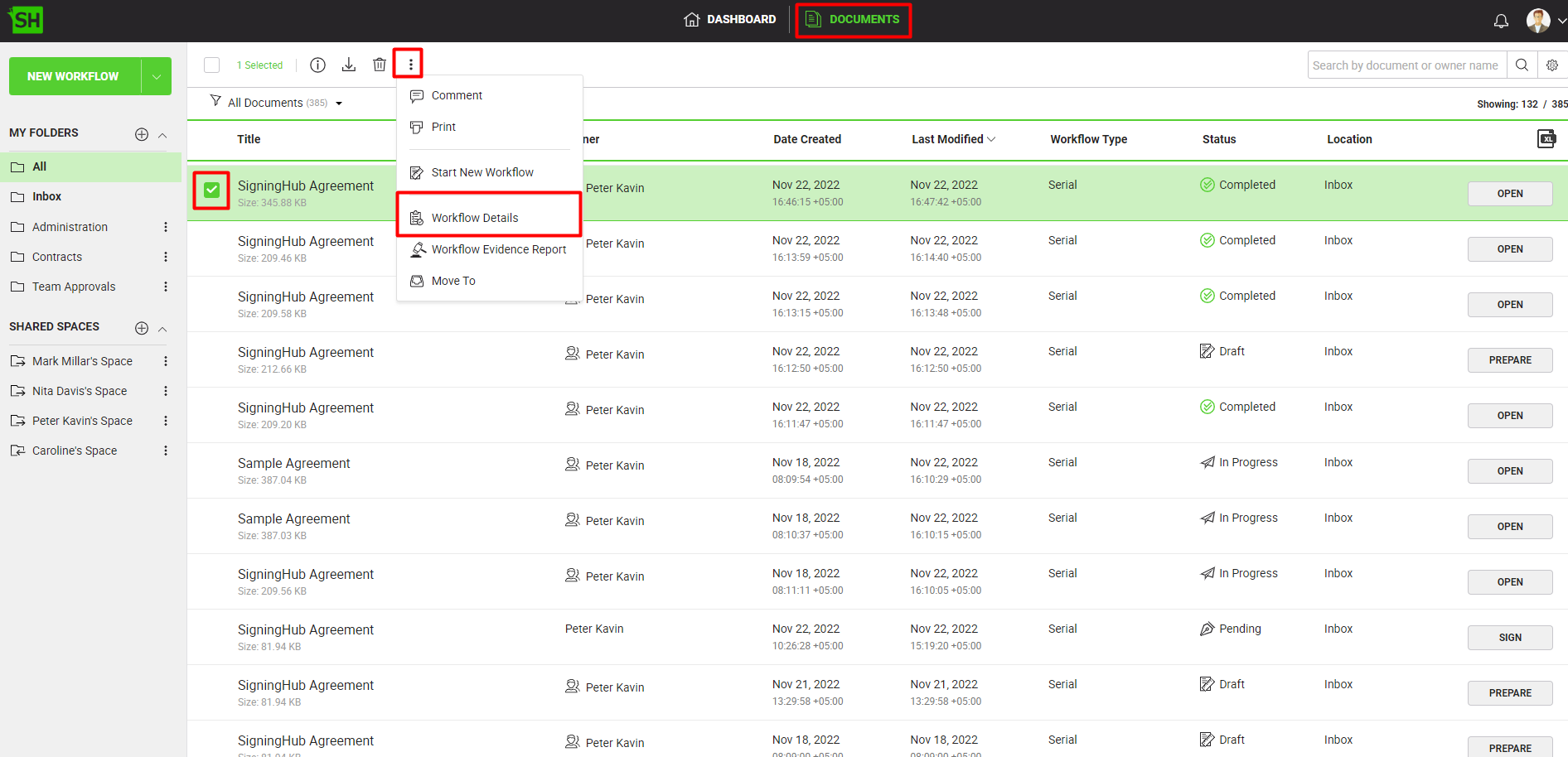Toggle the select all documents checkbox

(212, 65)
